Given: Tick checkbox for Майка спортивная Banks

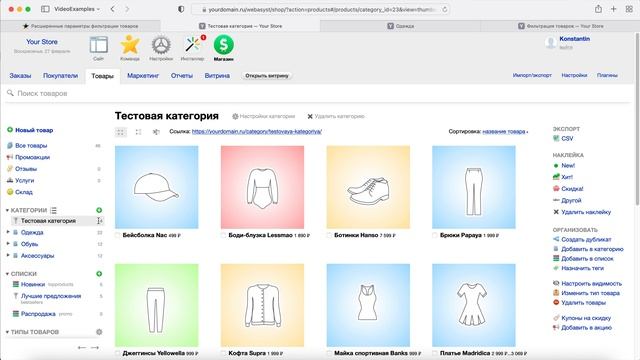Looking at the screenshot, I should tap(329, 353).
